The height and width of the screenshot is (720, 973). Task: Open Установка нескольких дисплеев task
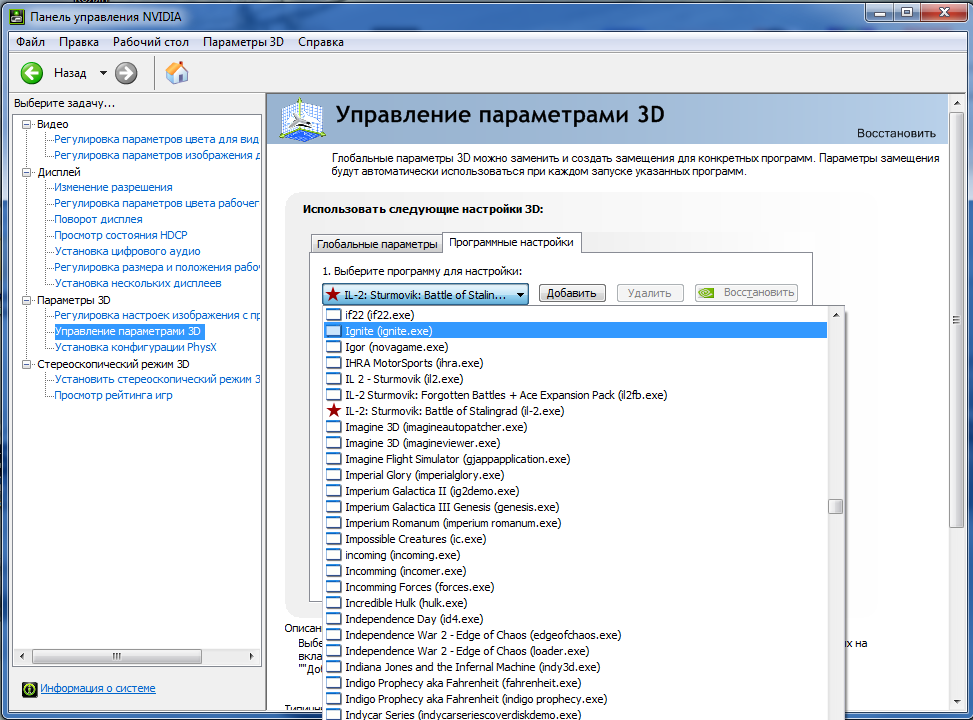[138, 283]
